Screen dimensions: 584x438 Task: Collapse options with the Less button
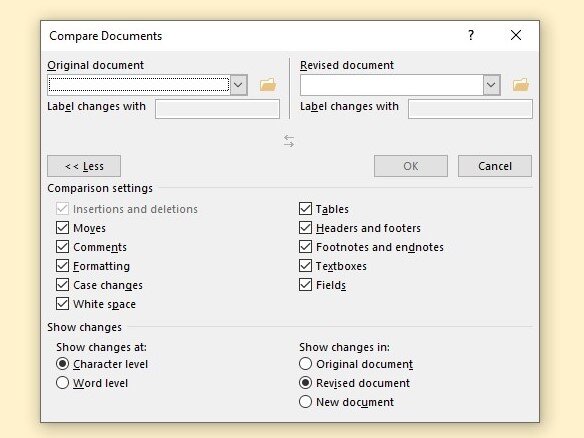84,166
